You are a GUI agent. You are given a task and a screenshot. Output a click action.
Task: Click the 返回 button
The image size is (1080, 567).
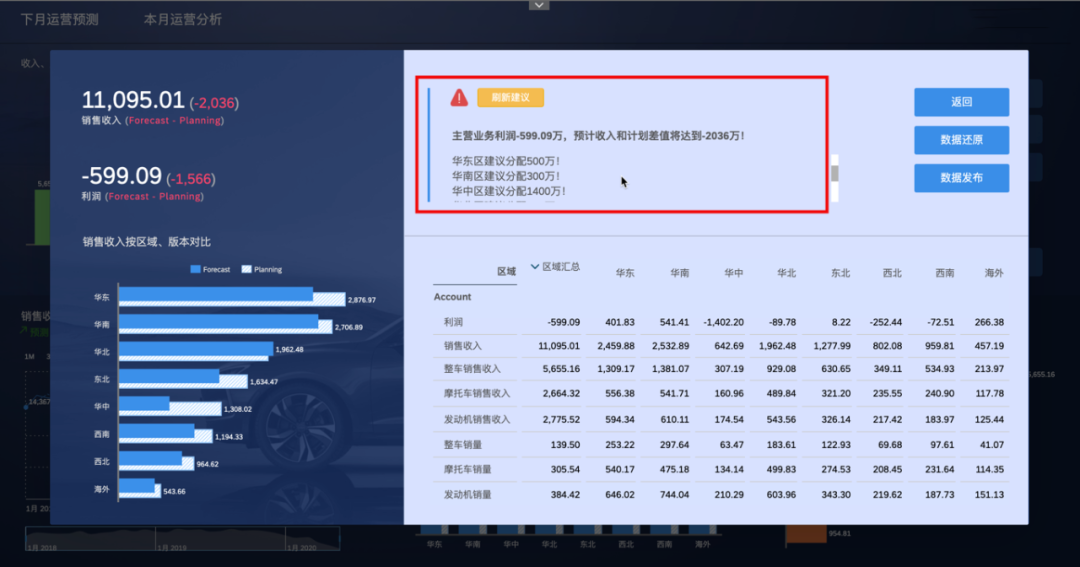point(962,102)
